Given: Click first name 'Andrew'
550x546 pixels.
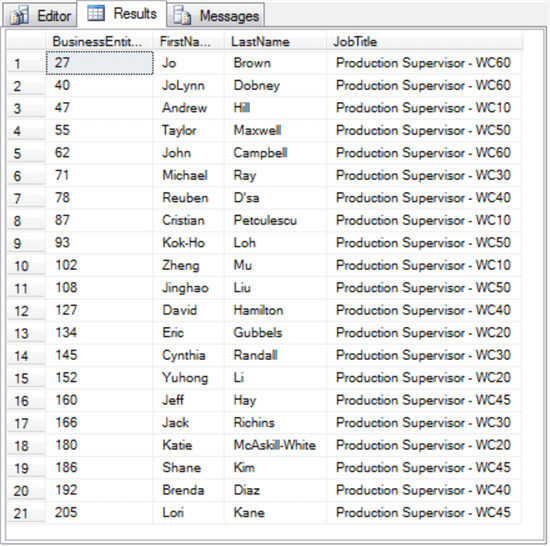Looking at the screenshot, I should [185, 108].
